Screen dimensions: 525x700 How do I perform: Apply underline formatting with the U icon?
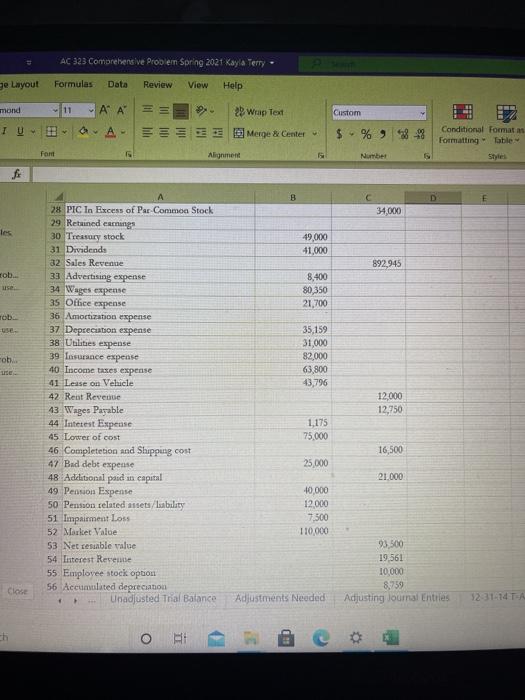coord(21,131)
